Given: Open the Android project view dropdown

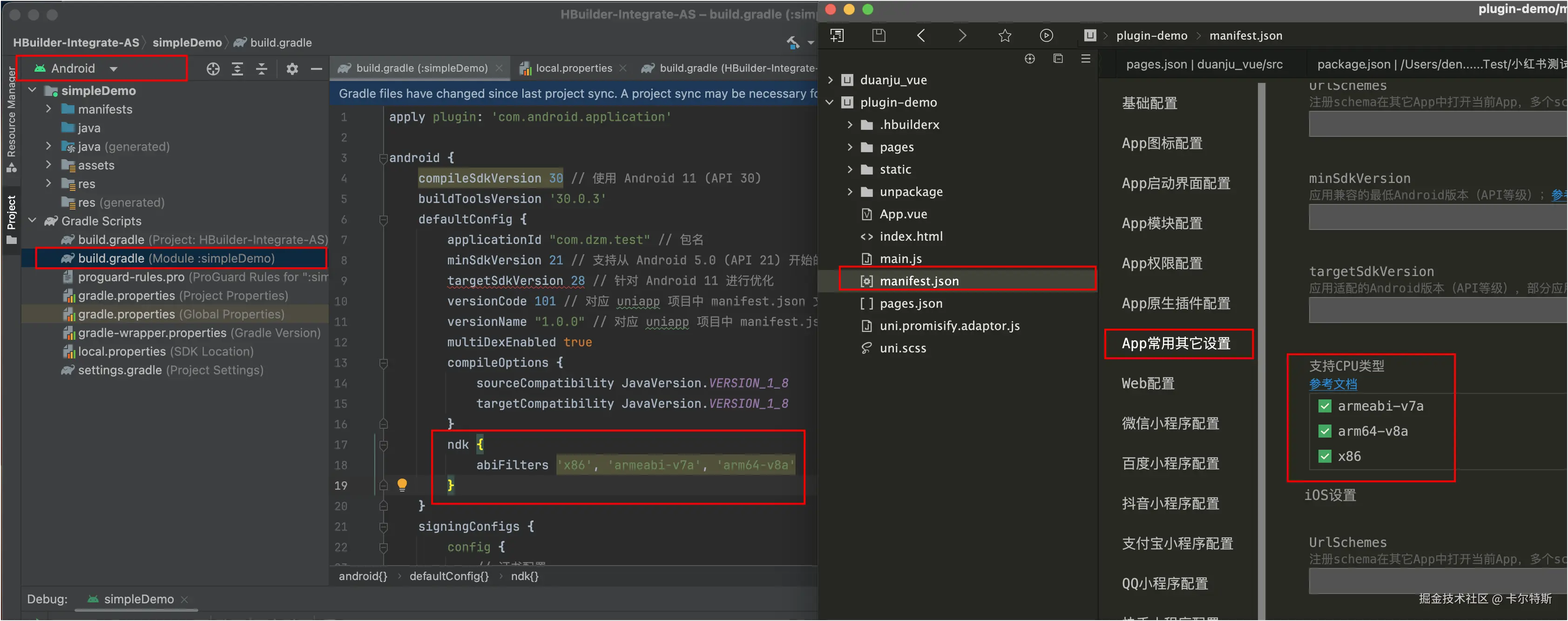Looking at the screenshot, I should [113, 69].
